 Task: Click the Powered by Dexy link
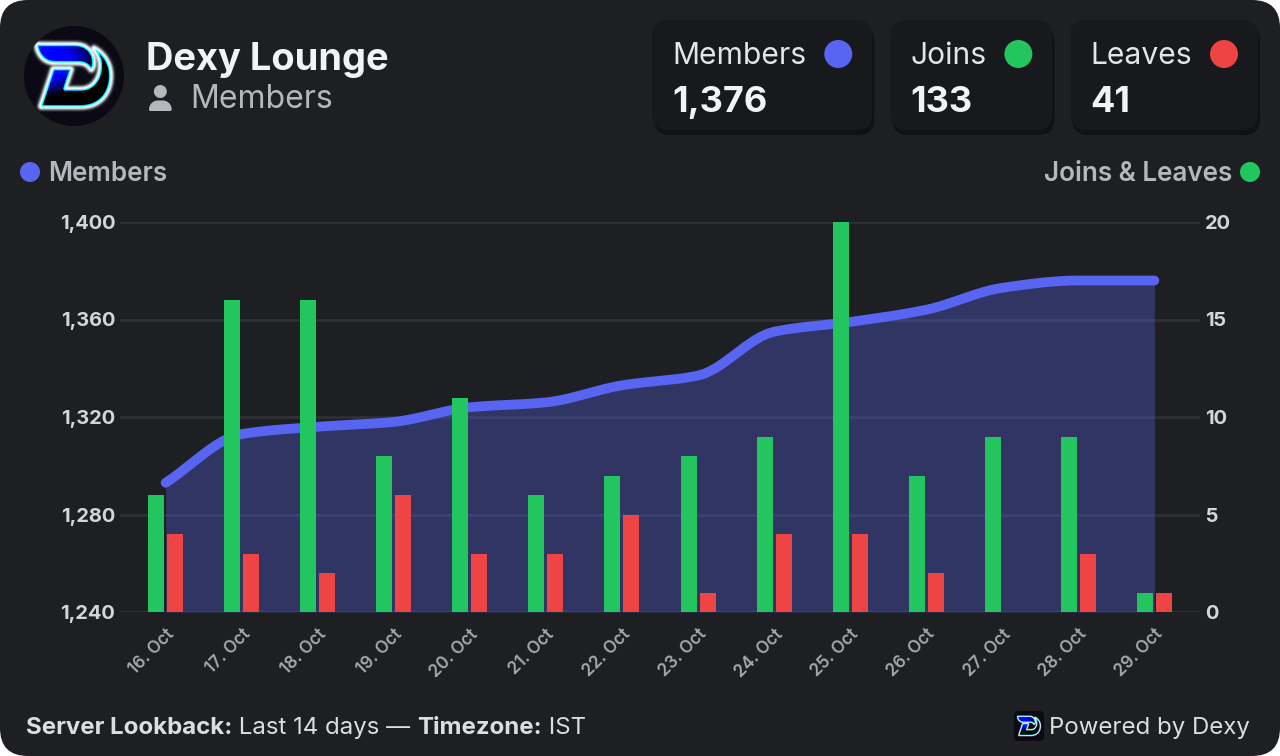click(x=1132, y=726)
